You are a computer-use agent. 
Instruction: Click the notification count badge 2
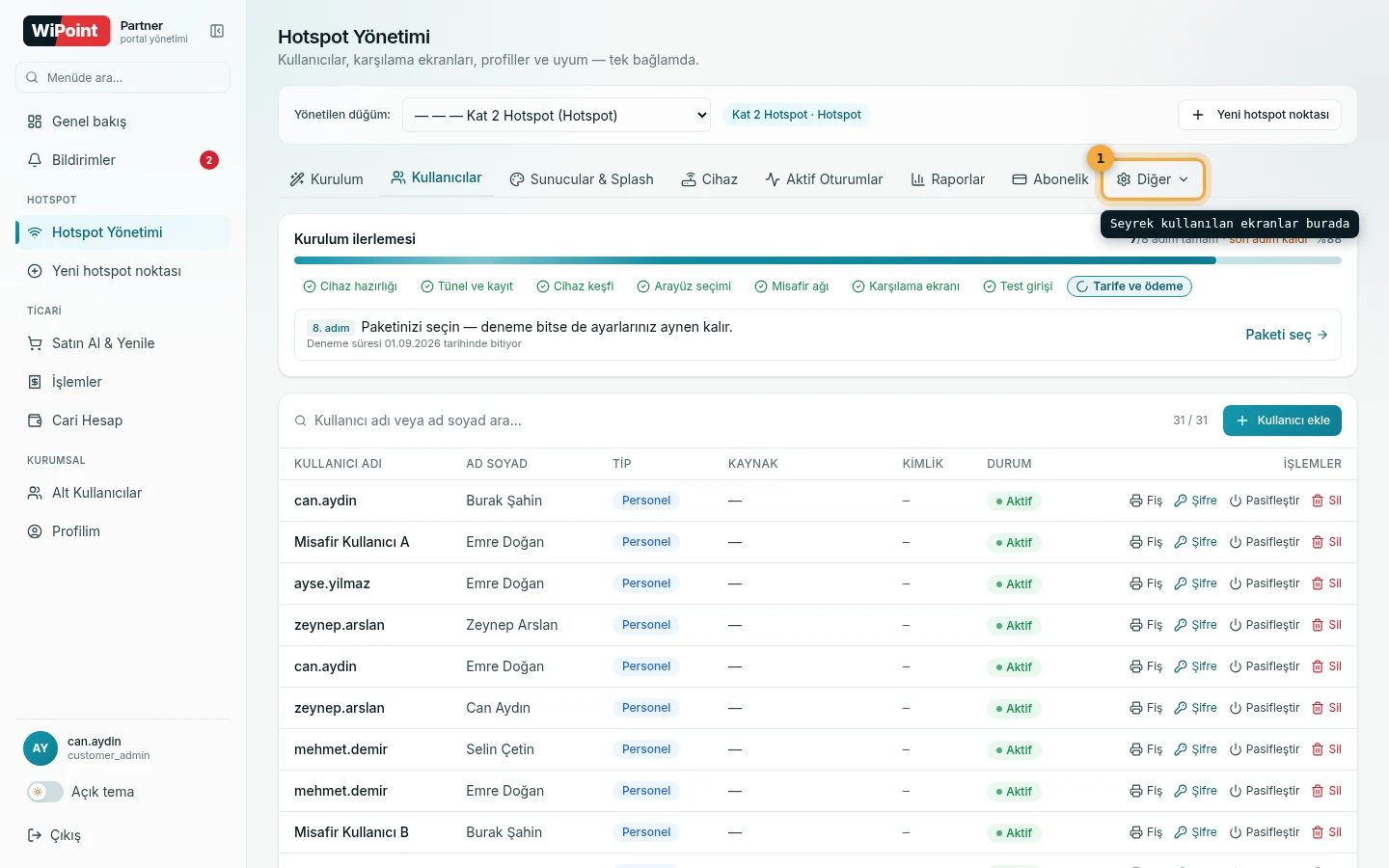pyautogui.click(x=209, y=160)
